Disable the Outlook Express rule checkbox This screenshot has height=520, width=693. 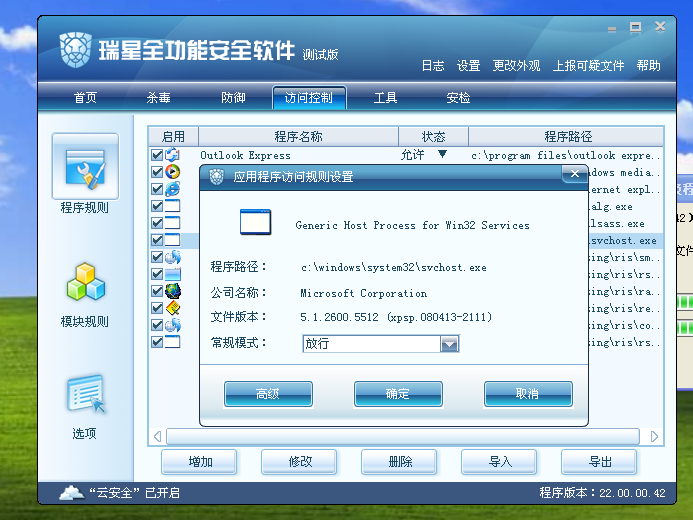pos(157,155)
